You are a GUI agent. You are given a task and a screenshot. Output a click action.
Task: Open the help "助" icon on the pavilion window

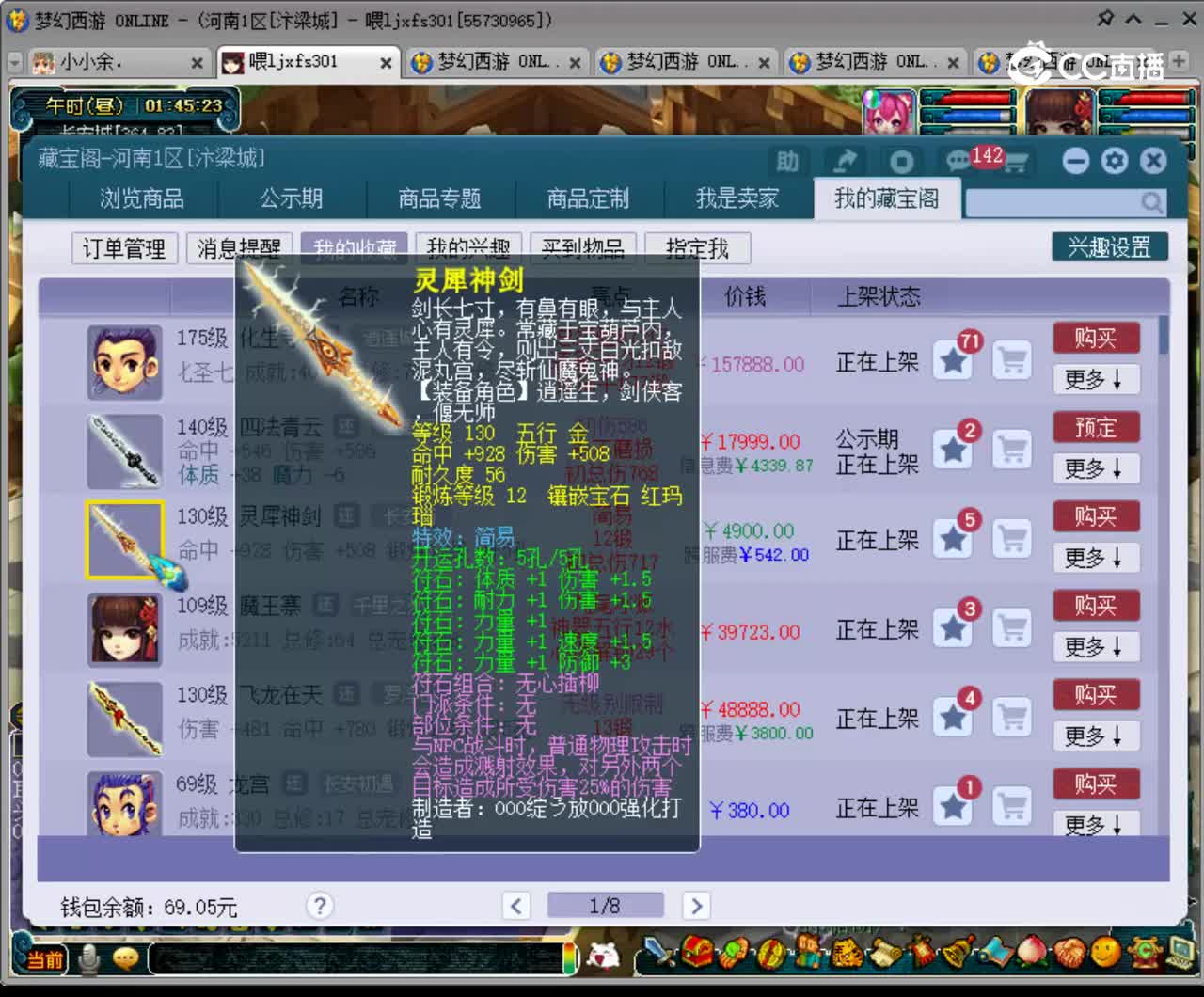click(x=788, y=163)
